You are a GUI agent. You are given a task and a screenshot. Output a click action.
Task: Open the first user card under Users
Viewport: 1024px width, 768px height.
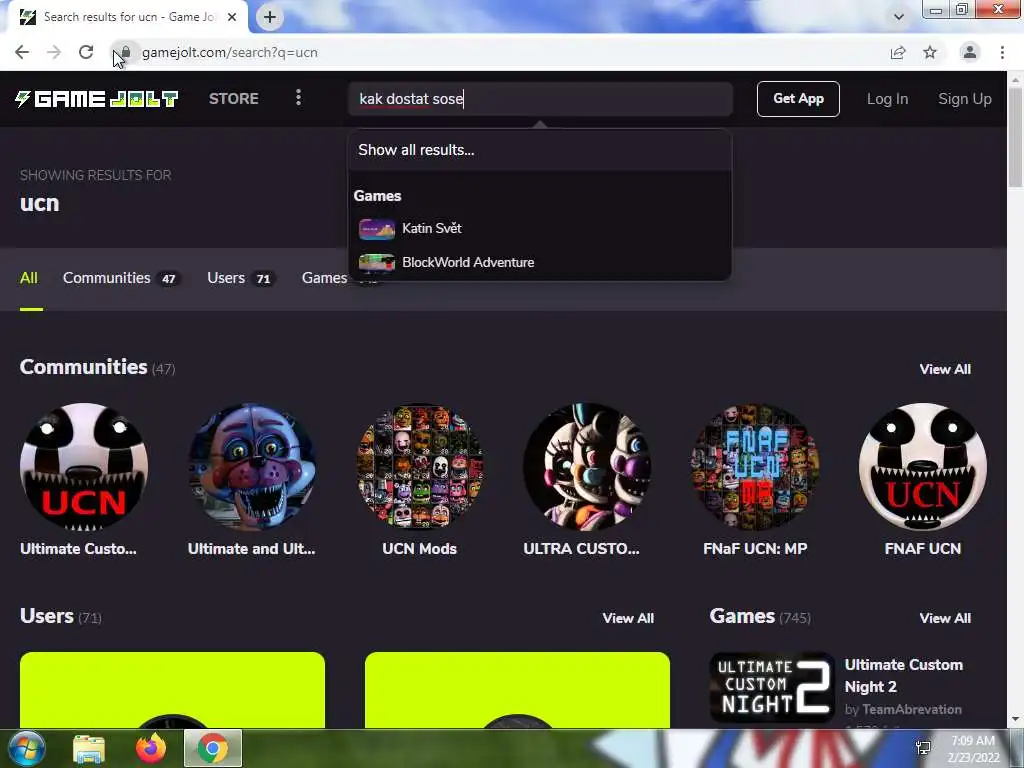[172, 690]
